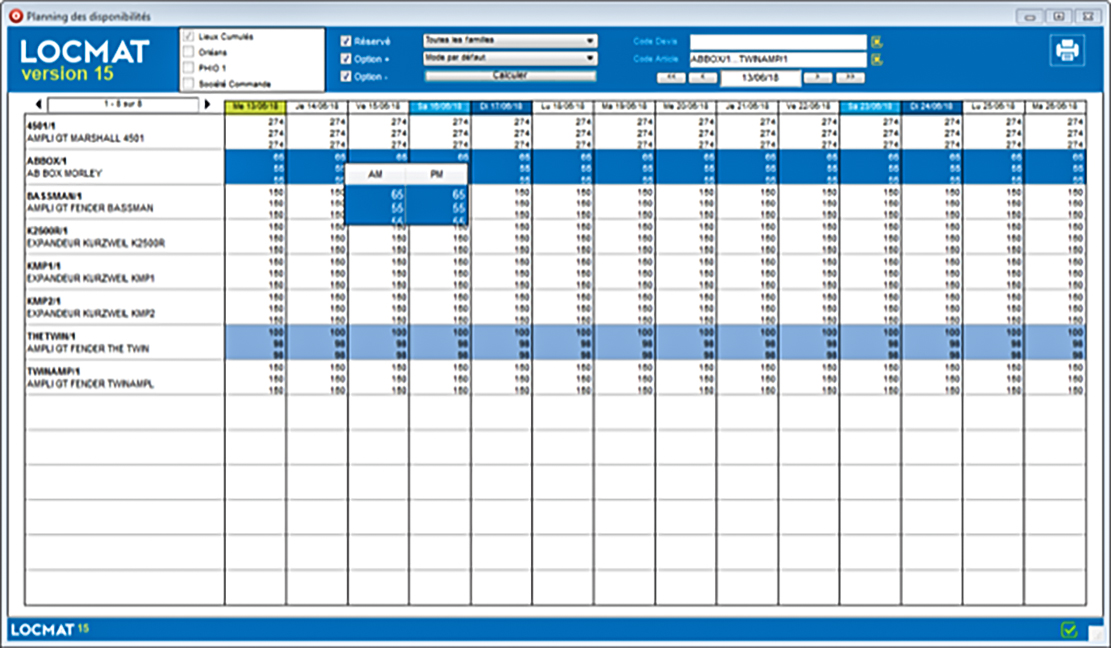Viewport: 1111px width, 648px height.
Task: Click the '1 - 8 sur 8' pager field
Action: 123,104
